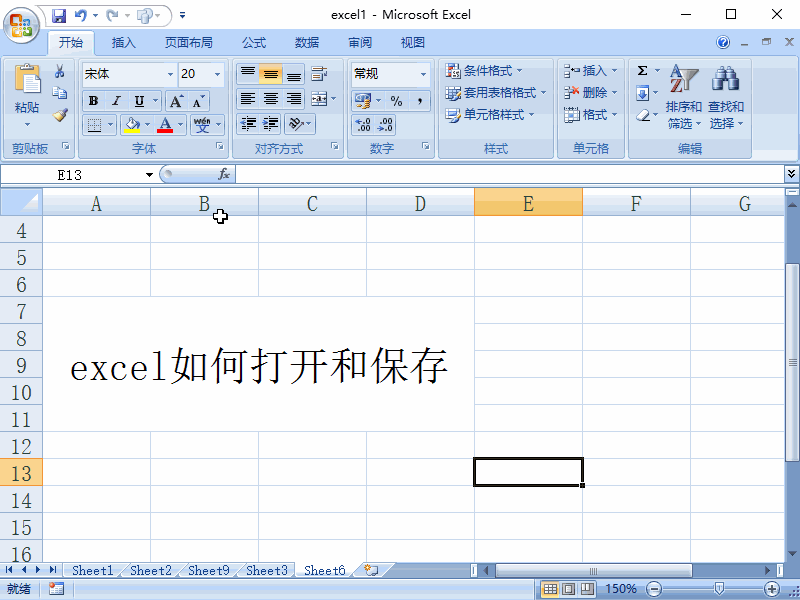Click the increase decimal places icon
Screen dimensions: 800x600
tap(362, 125)
